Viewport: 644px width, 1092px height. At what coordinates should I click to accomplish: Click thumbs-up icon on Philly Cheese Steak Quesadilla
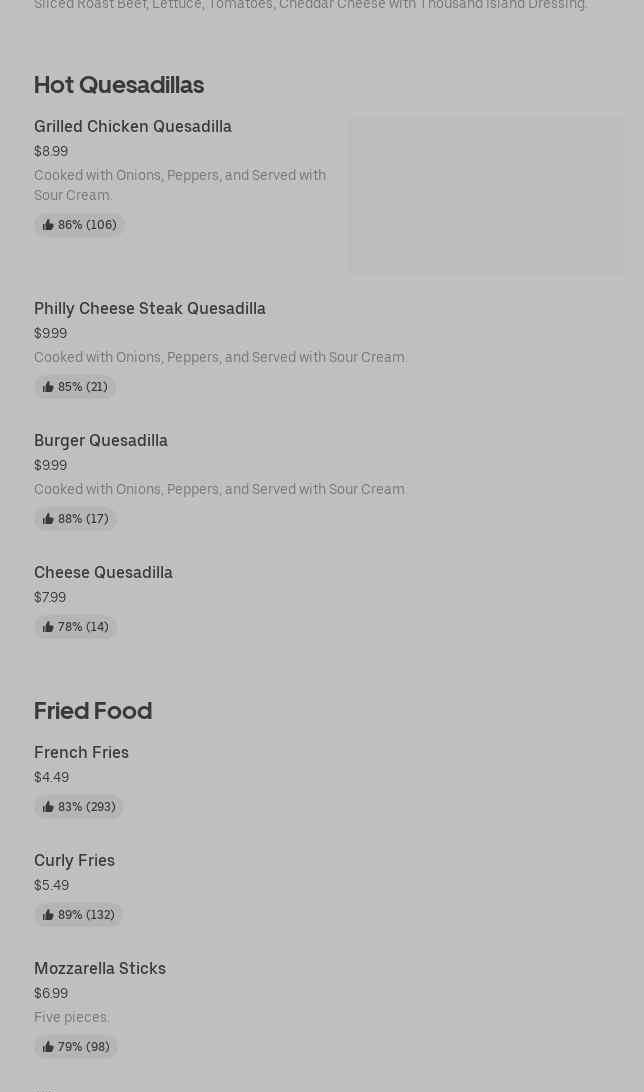(48, 387)
